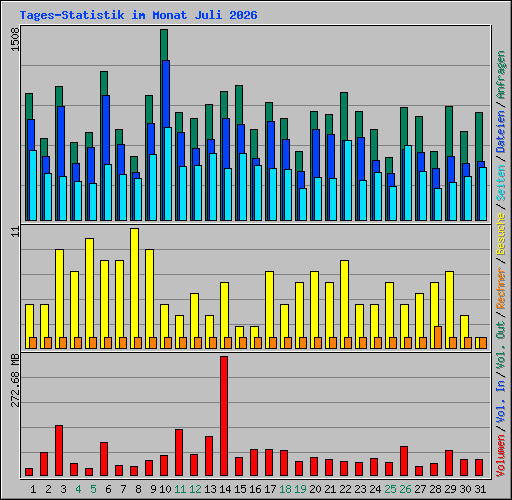Click the 1508 y-axis maximum label
Viewport: 512px width, 500px height.
[x=16, y=39]
